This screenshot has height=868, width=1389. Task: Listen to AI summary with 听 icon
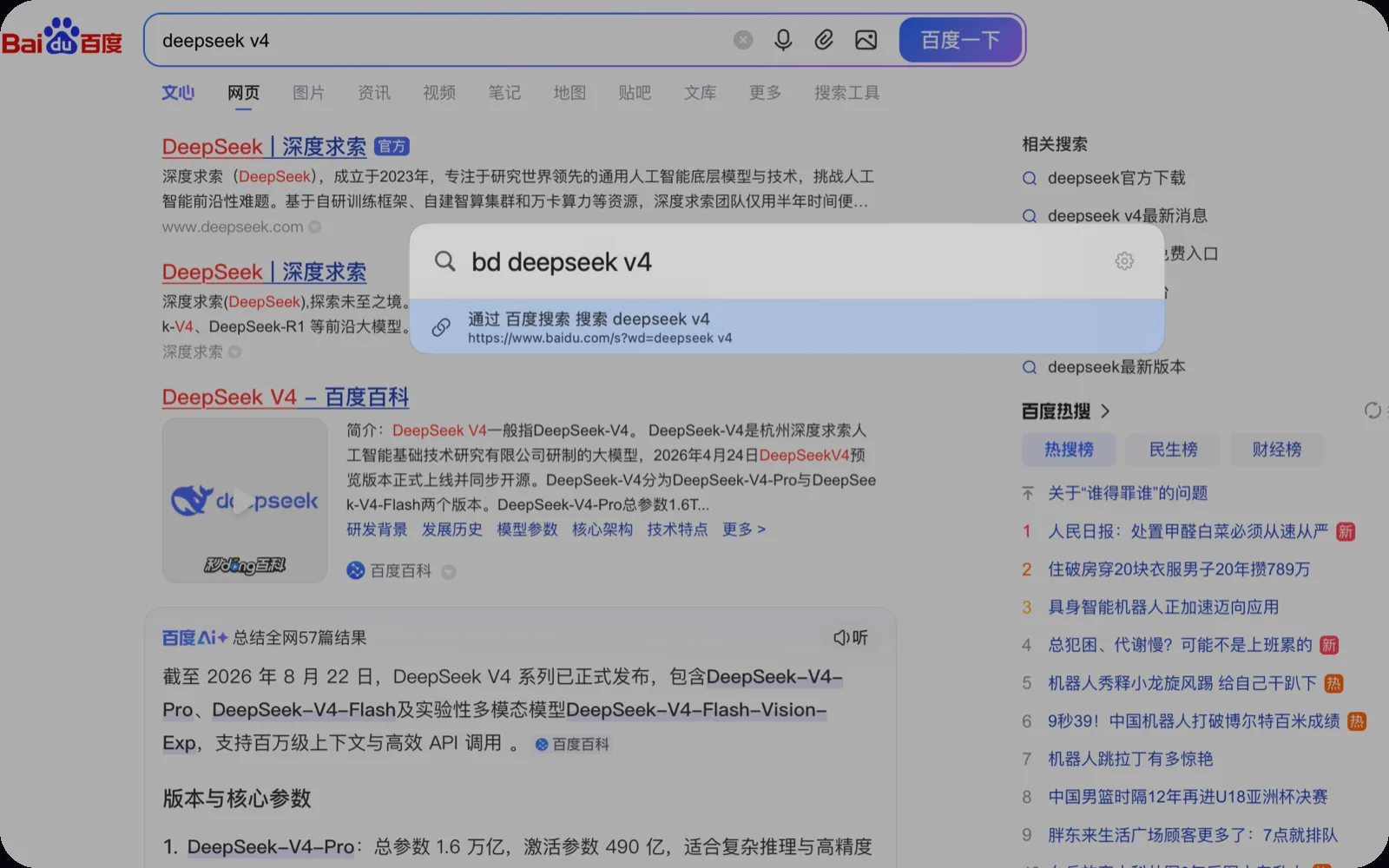coord(851,638)
